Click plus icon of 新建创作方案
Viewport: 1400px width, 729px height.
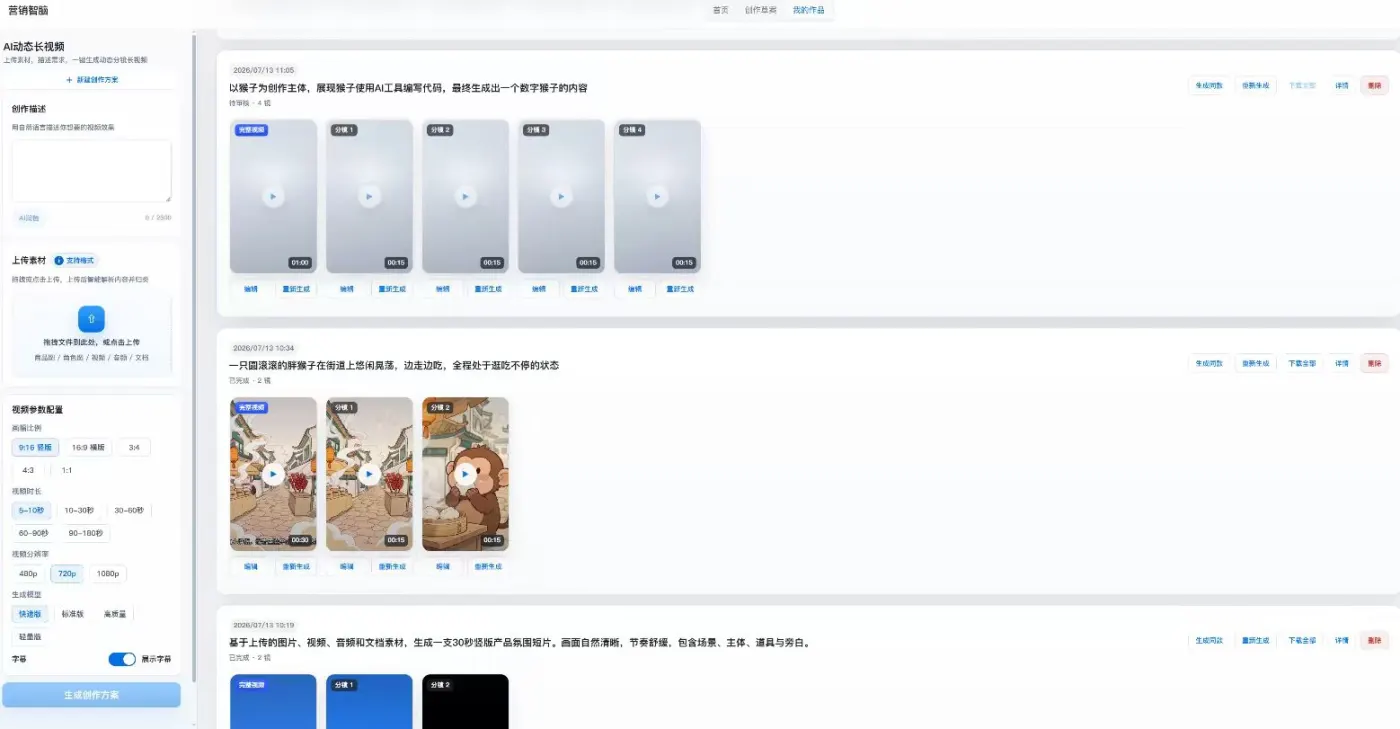click(x=69, y=80)
